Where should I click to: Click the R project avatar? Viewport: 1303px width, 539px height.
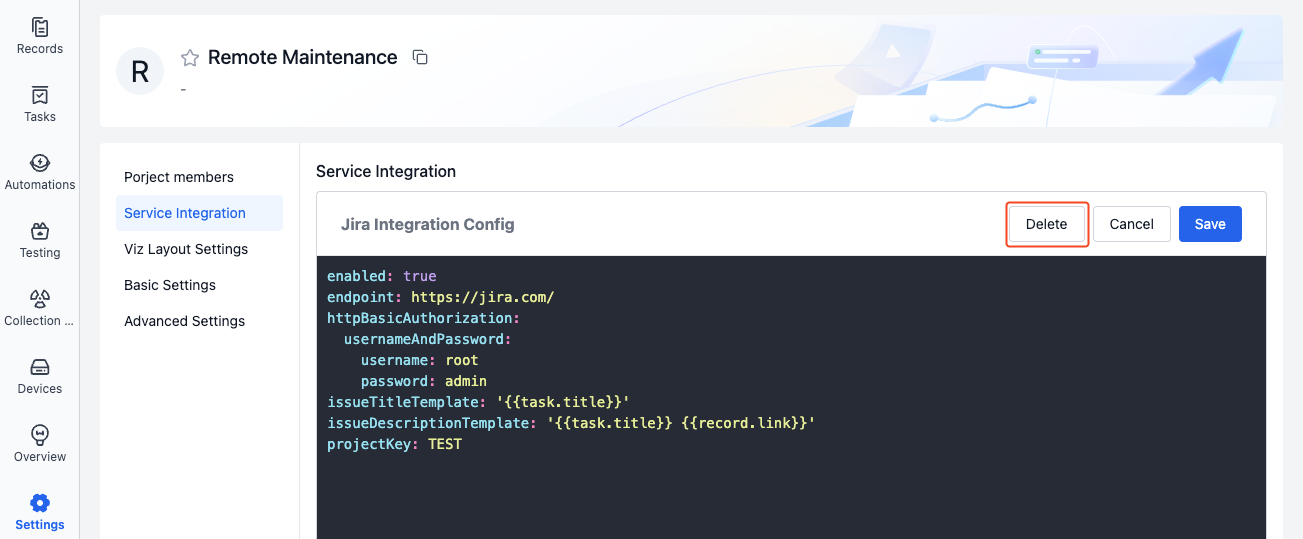pos(140,71)
